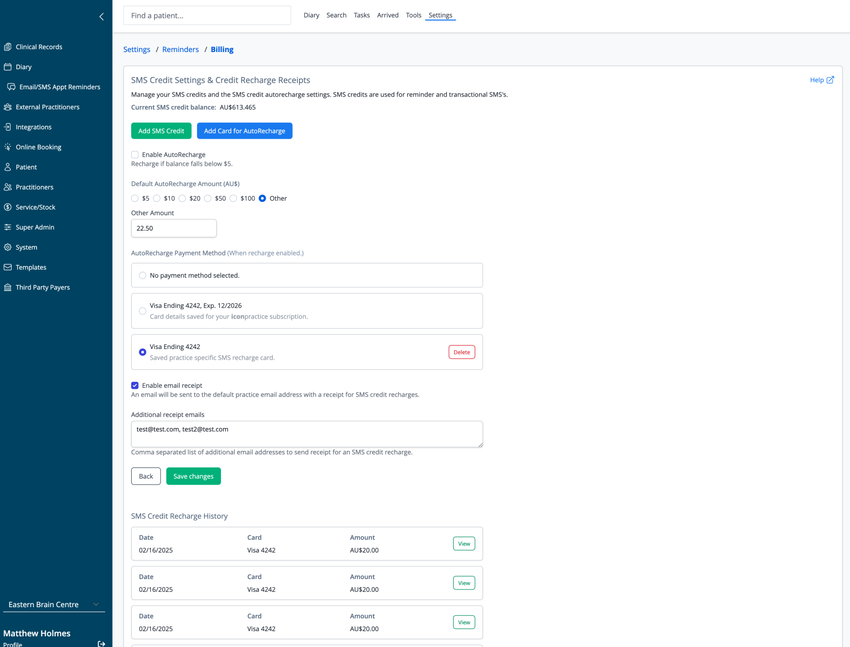Click the logout icon beside Profile
This screenshot has width=850, height=647.
pos(101,644)
